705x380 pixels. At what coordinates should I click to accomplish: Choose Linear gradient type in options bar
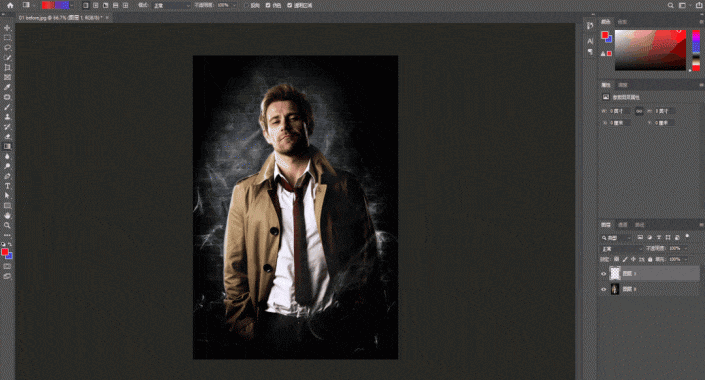coord(85,5)
